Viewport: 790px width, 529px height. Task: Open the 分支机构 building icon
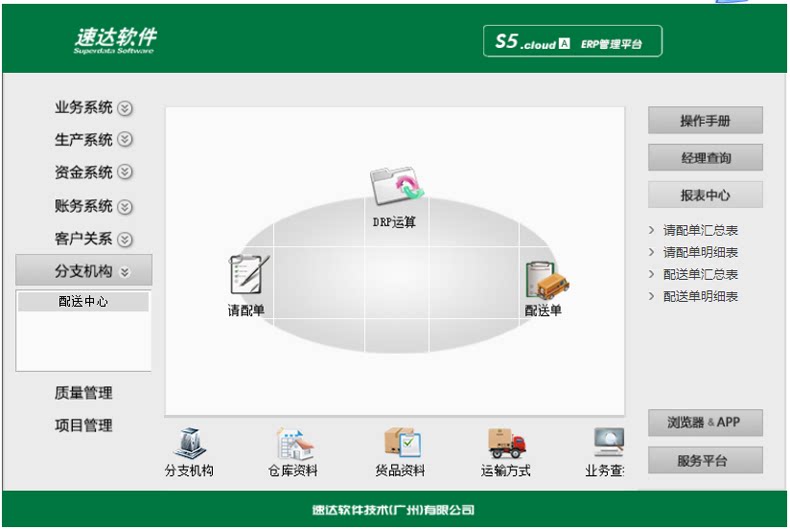tap(190, 443)
